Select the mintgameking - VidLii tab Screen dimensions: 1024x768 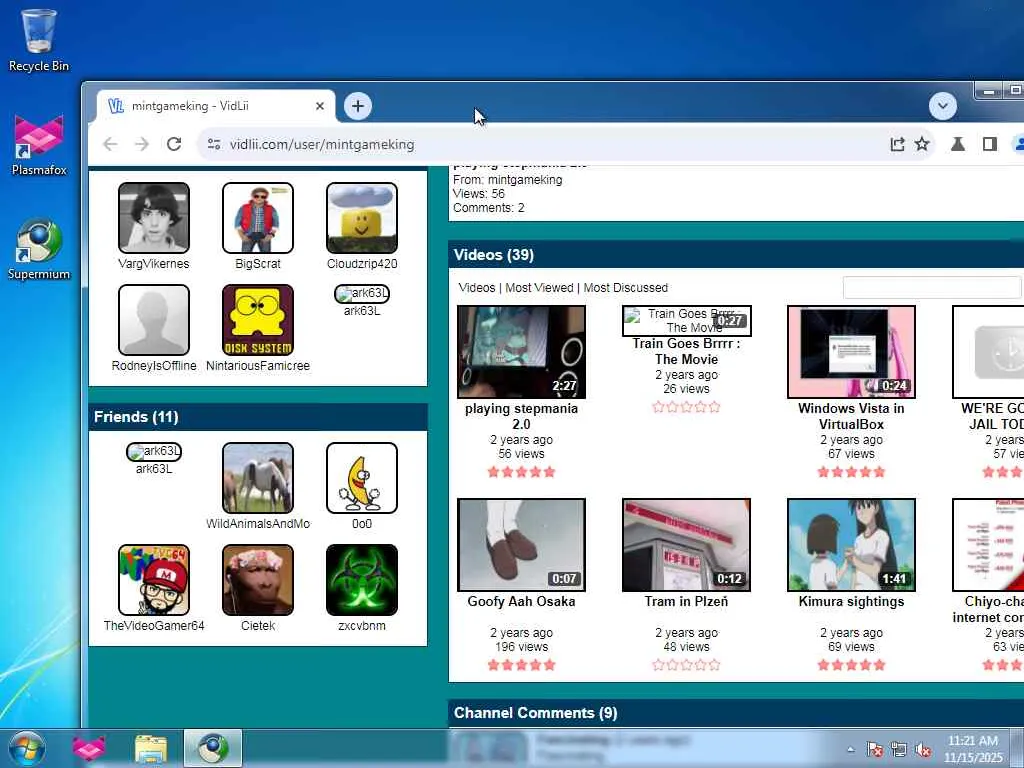[216, 106]
